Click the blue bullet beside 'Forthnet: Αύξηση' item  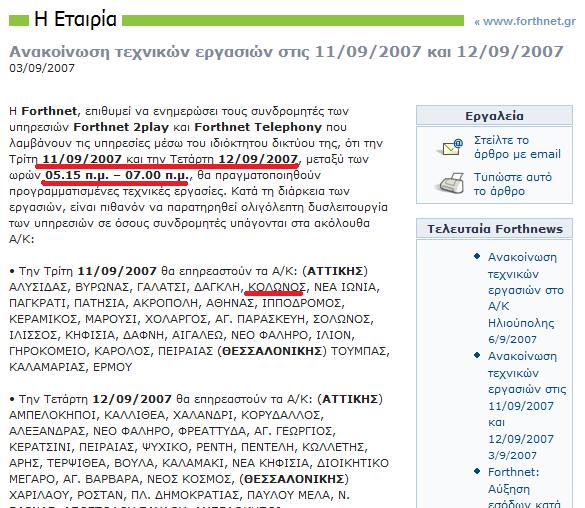[477, 471]
